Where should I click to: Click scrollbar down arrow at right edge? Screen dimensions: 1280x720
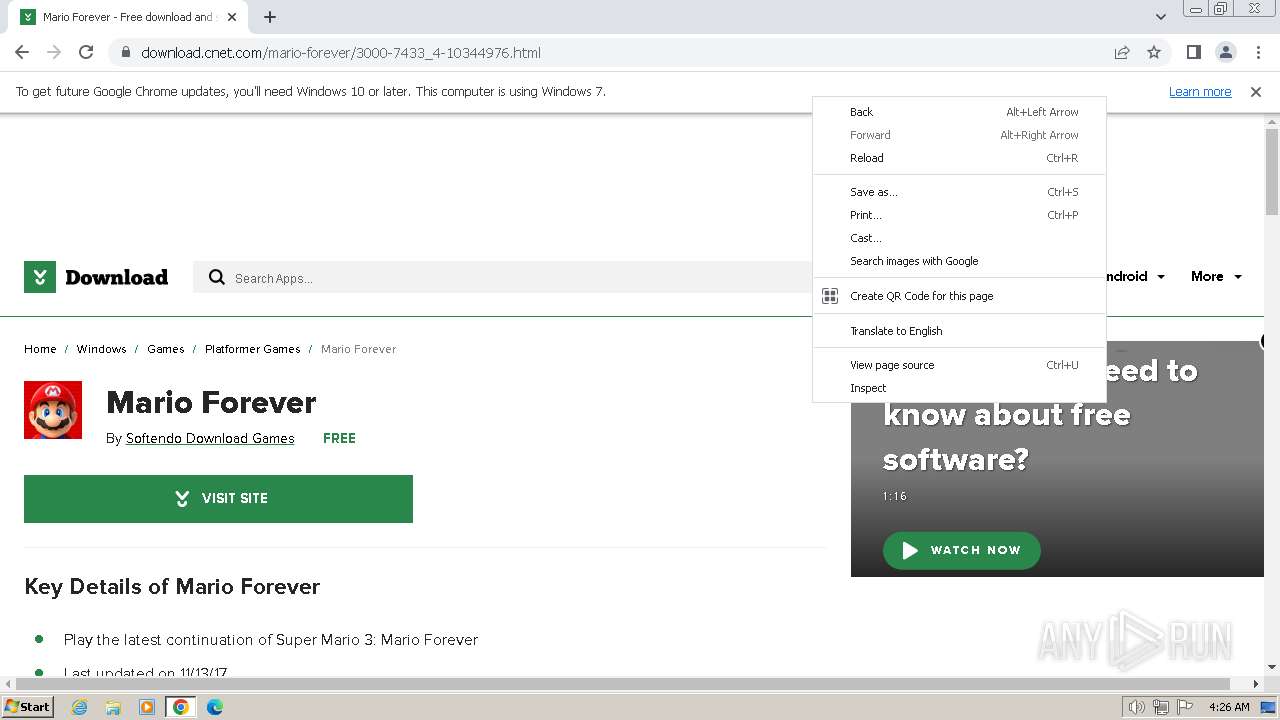pos(1272,667)
